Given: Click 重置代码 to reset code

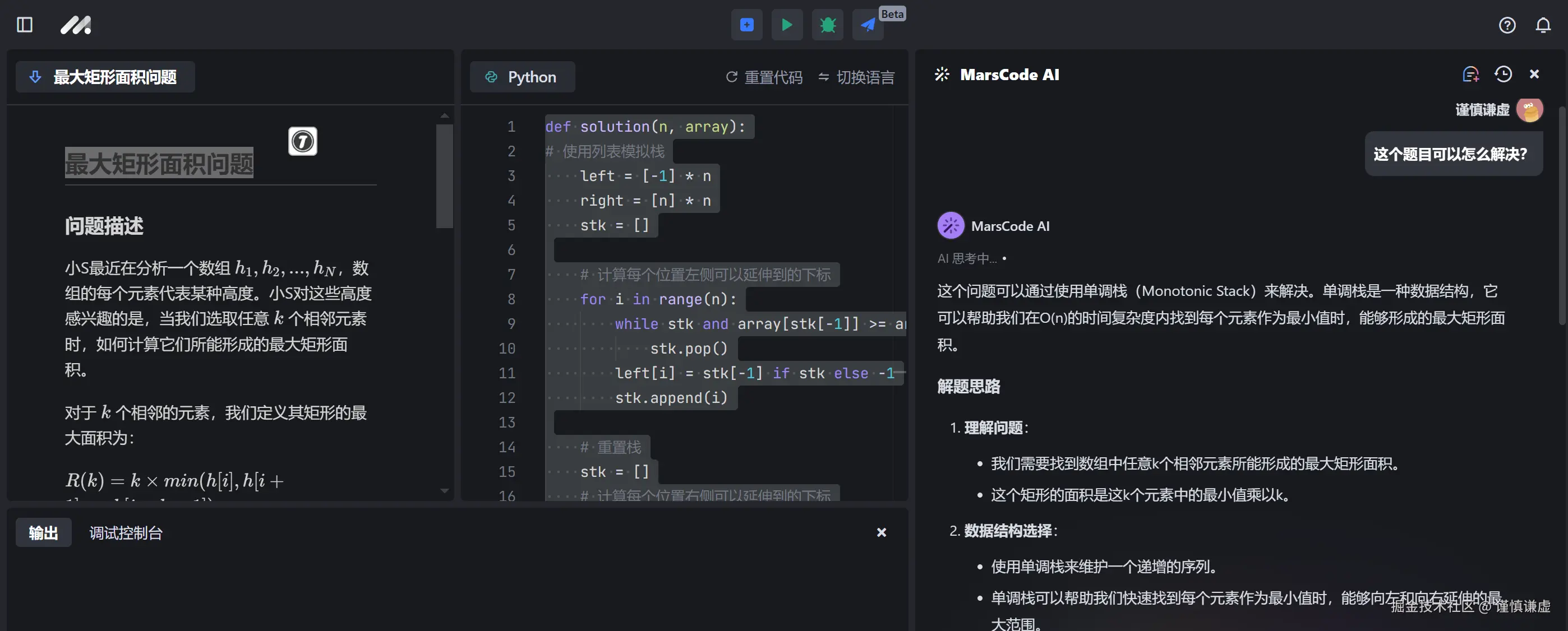Looking at the screenshot, I should coord(764,77).
